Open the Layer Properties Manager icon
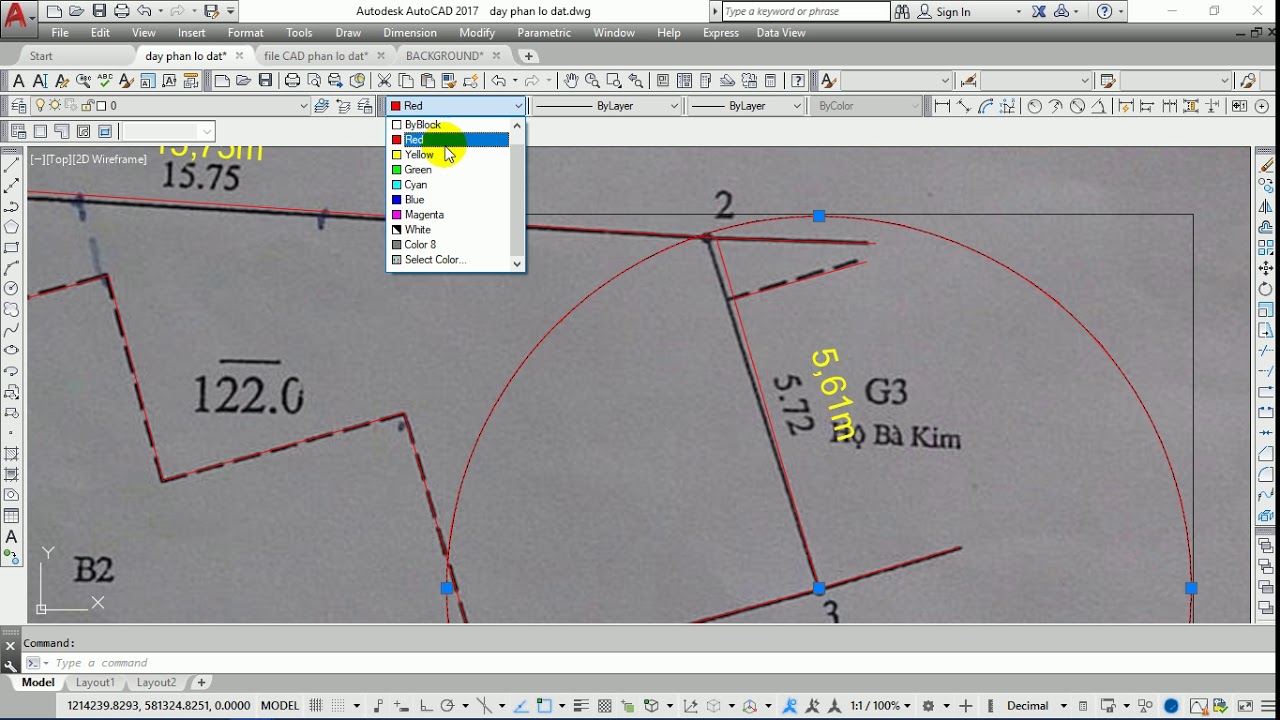Viewport: 1280px width, 720px height. (x=18, y=106)
